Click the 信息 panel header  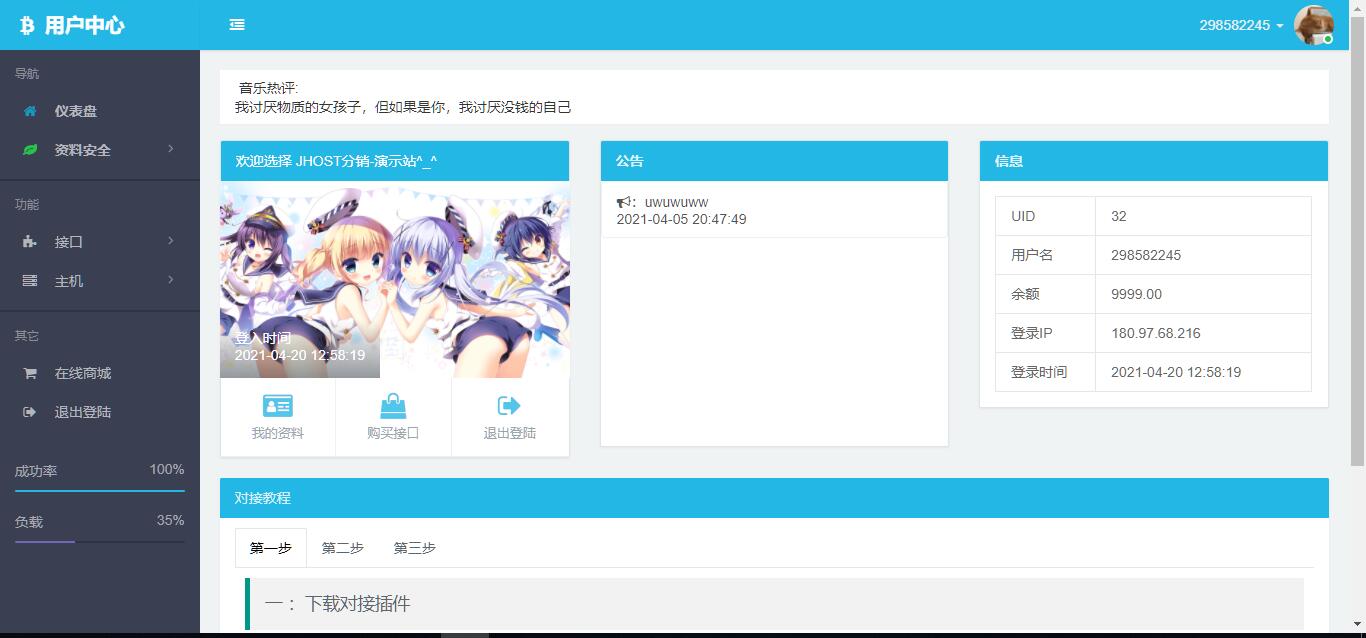click(1154, 161)
